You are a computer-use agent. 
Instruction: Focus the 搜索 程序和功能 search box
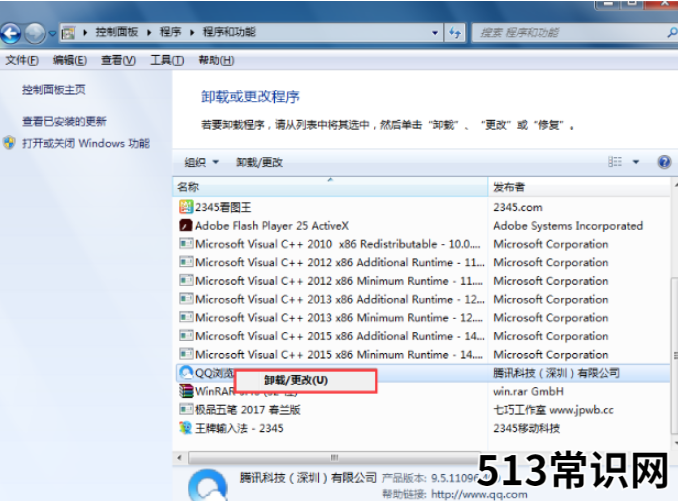pos(571,33)
